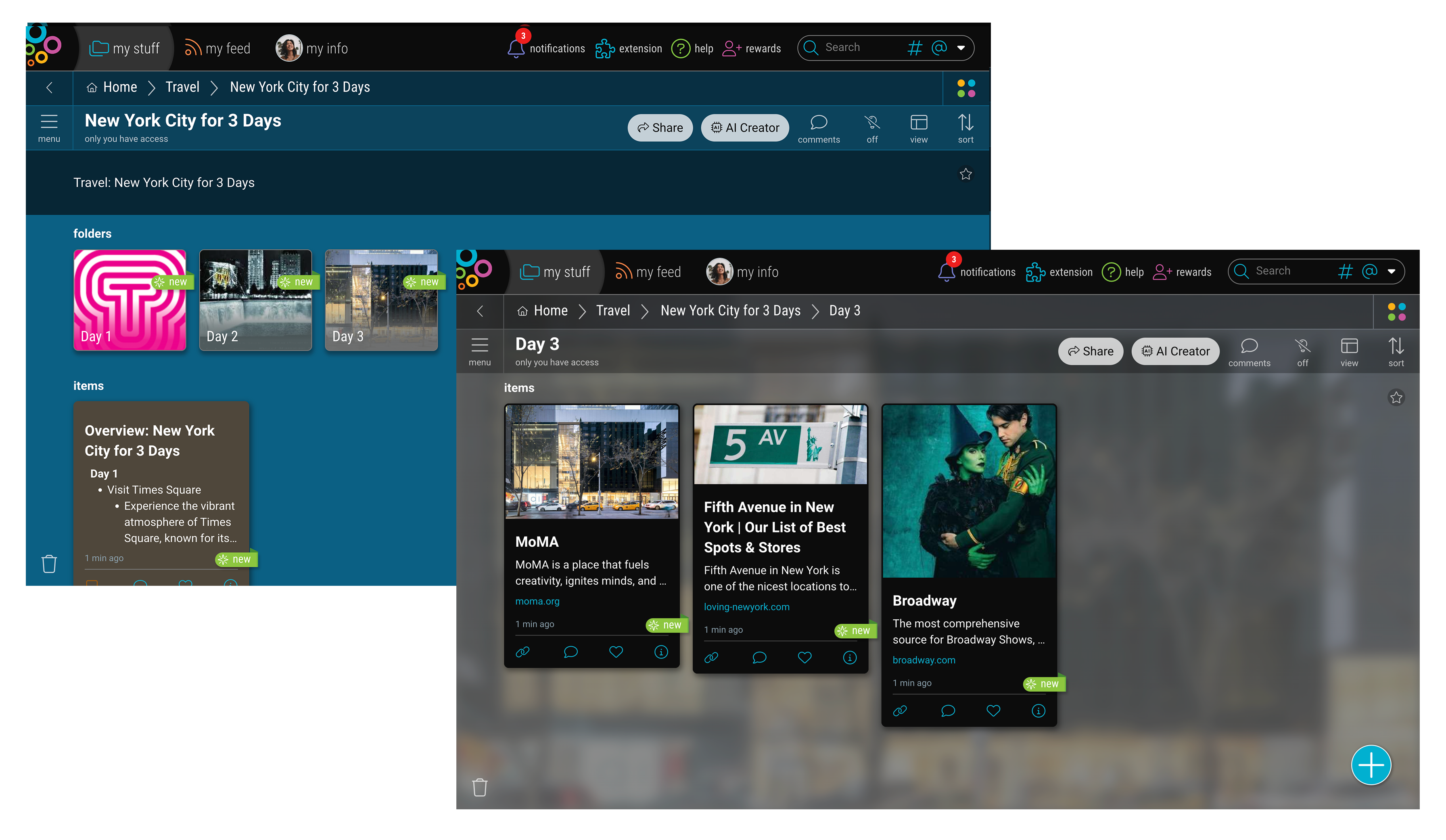Expand search dropdown arrow in front window
The height and width of the screenshot is (840, 1446).
[1391, 272]
